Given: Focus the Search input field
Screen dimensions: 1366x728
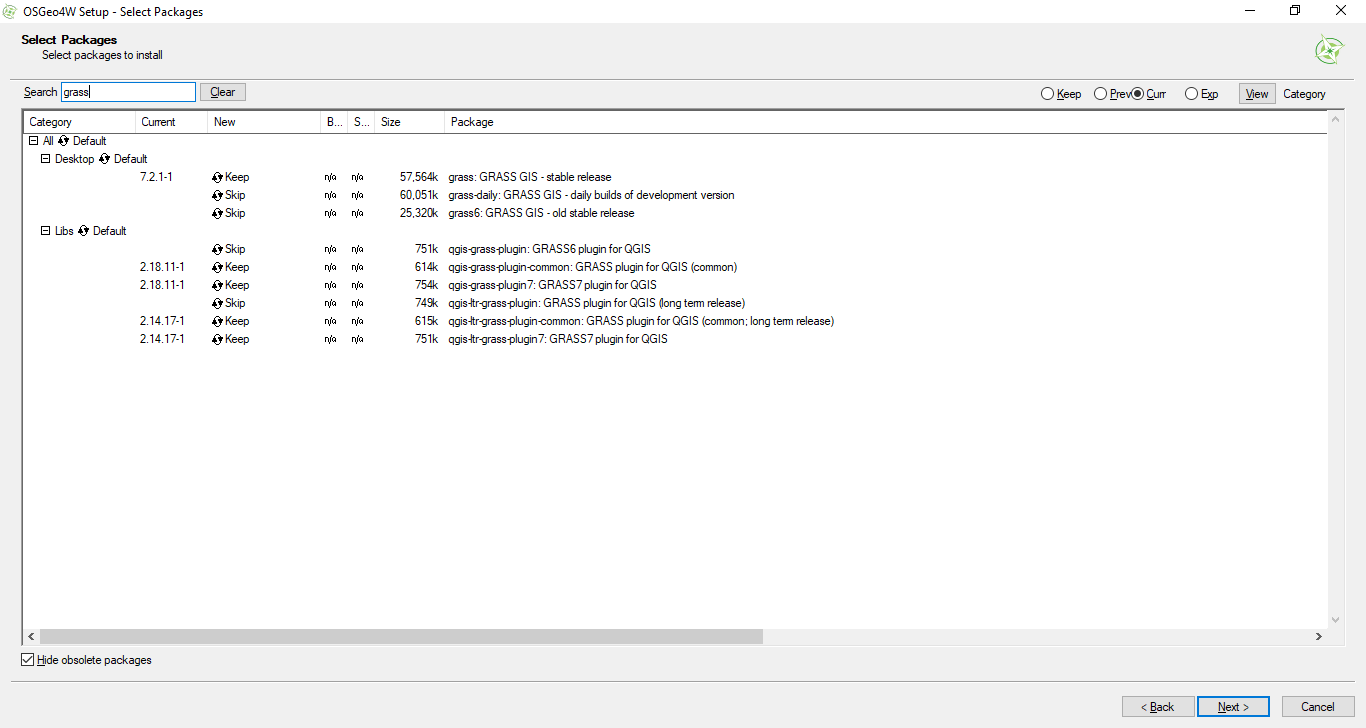Looking at the screenshot, I should point(128,92).
